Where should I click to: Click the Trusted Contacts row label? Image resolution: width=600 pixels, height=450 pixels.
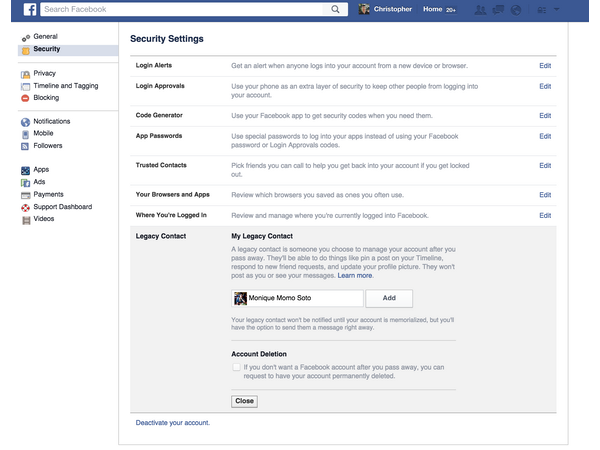click(x=161, y=165)
